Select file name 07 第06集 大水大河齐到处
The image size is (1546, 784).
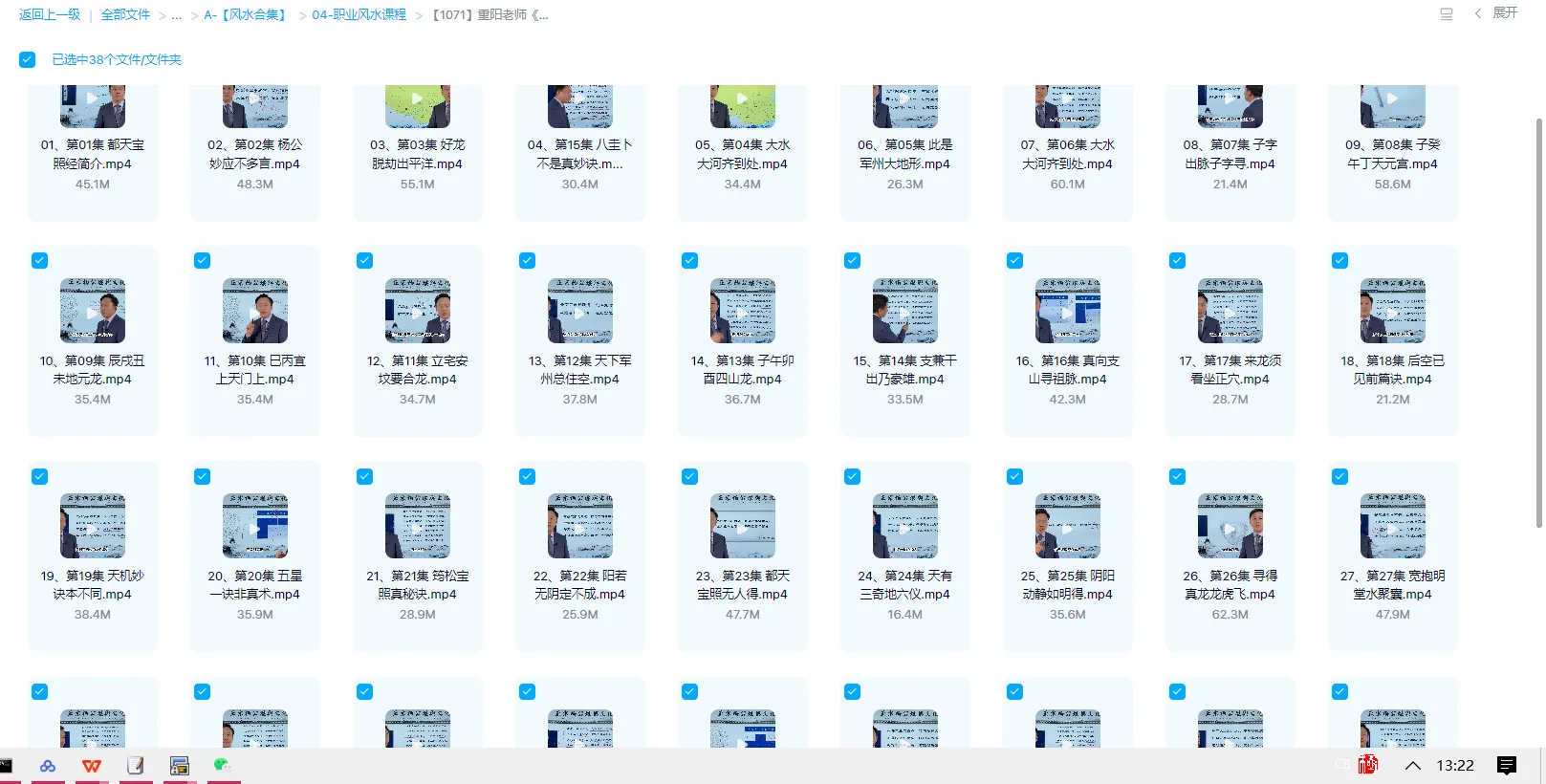click(1068, 154)
